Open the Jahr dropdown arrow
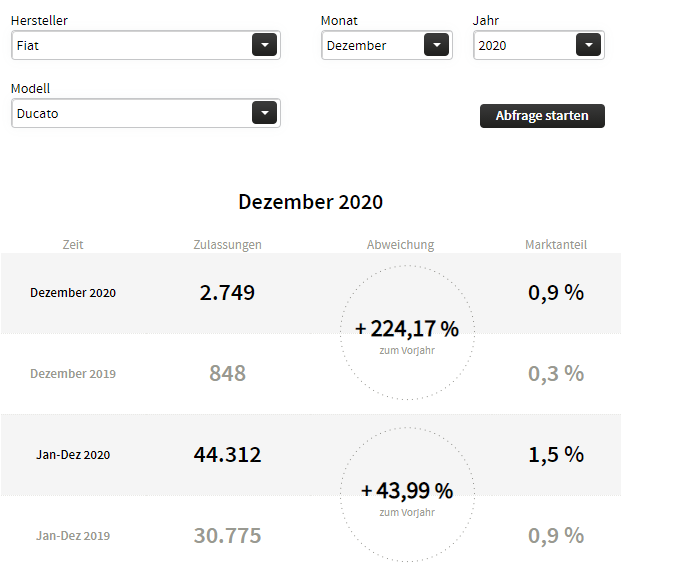This screenshot has height=570, width=690. [x=589, y=45]
